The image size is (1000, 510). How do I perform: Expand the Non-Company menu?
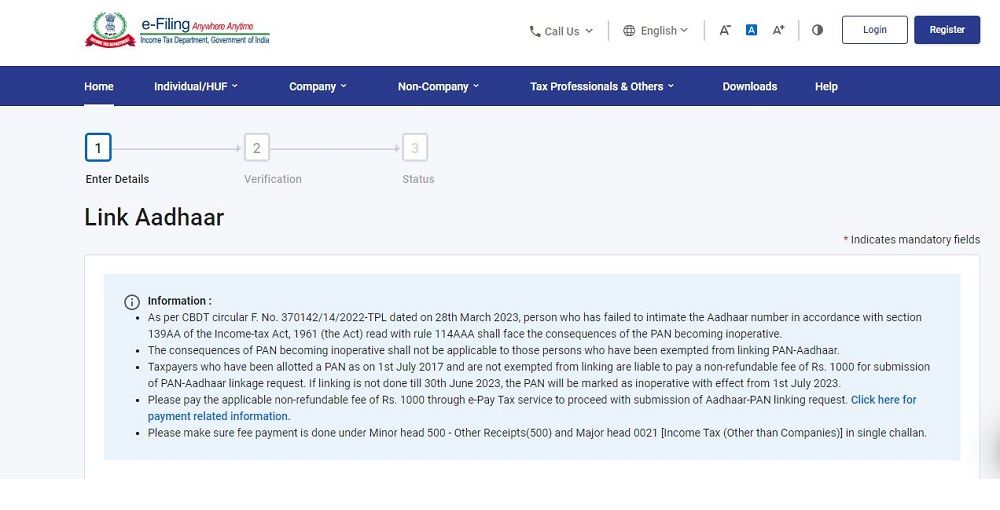point(438,86)
